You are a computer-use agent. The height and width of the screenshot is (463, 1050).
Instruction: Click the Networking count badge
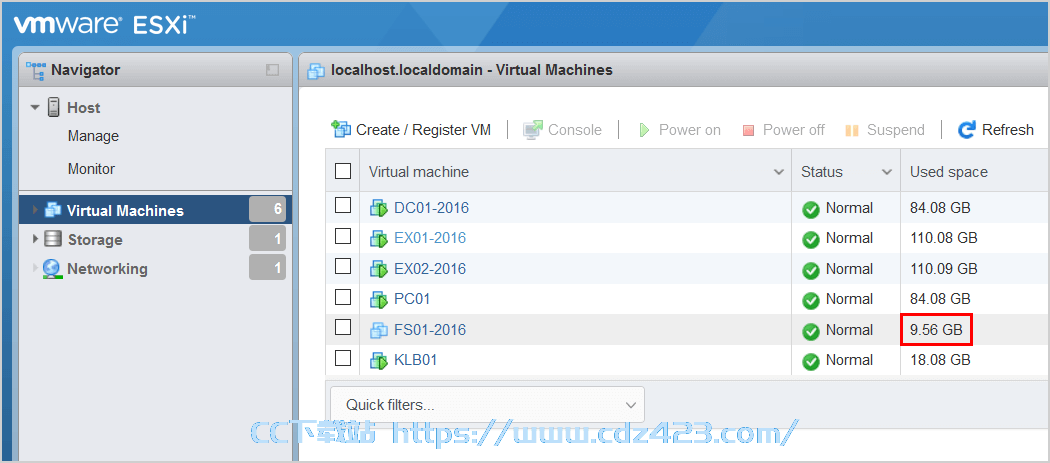268,267
